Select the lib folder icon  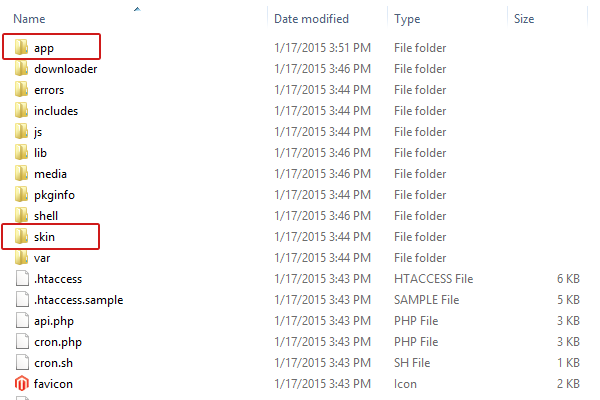21,152
